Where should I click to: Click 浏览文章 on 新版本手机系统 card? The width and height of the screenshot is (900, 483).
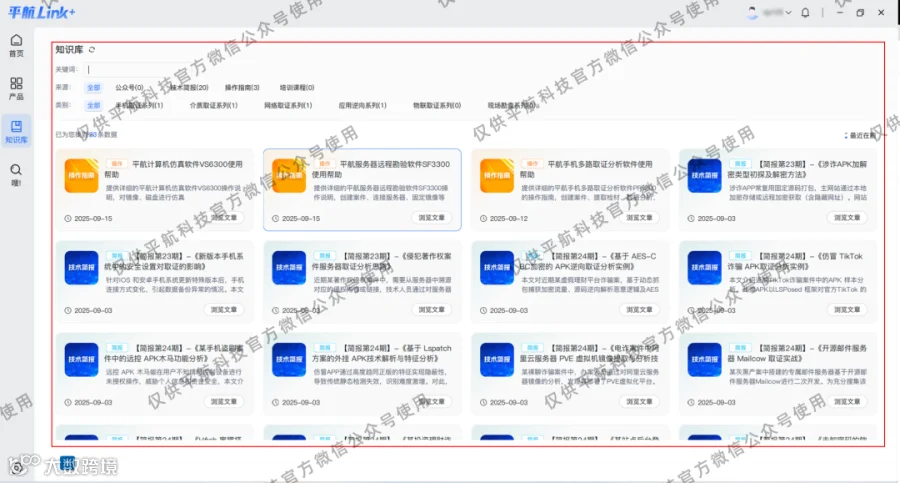coord(224,310)
